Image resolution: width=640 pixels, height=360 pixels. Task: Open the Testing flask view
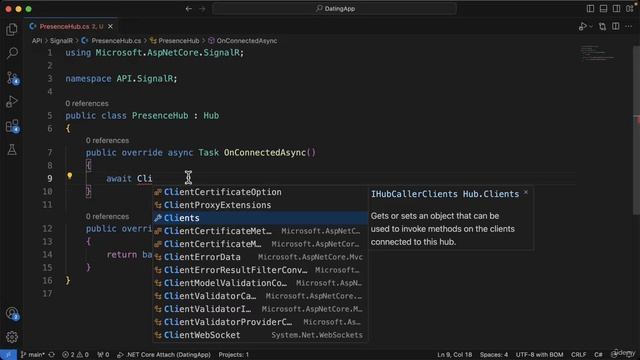pyautogui.click(x=12, y=150)
